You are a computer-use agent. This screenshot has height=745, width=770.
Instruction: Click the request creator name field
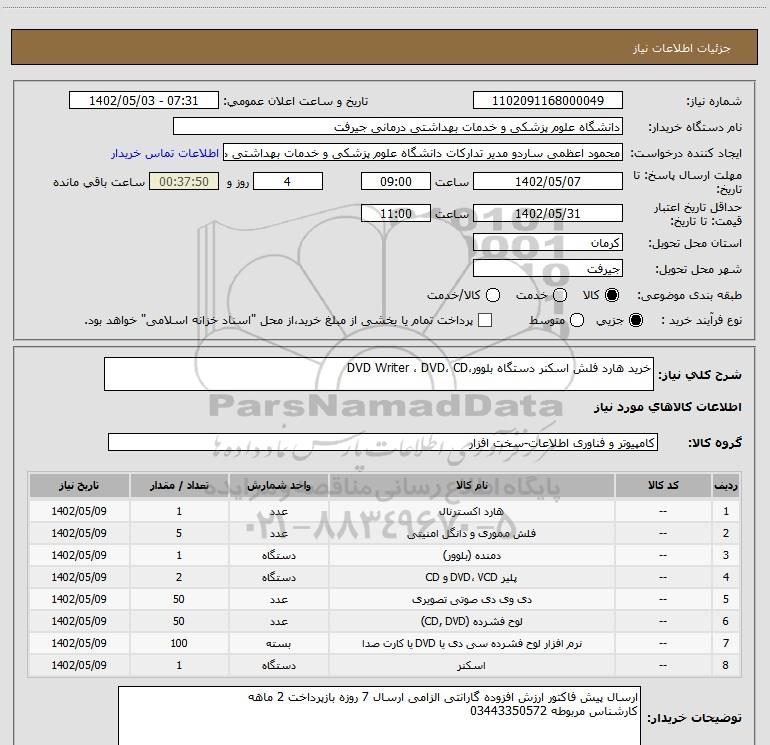(x=423, y=153)
